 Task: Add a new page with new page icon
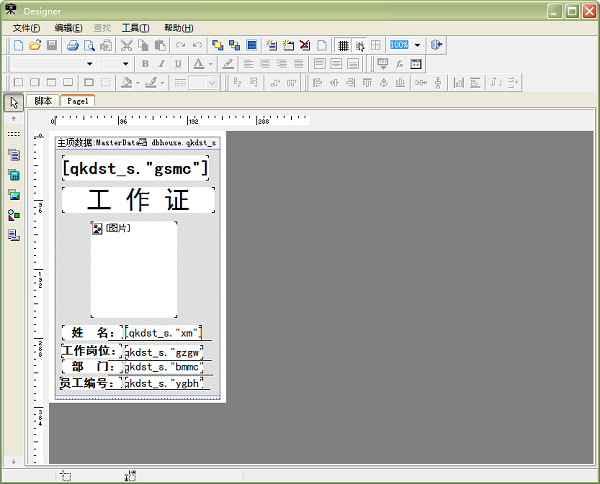coord(272,45)
